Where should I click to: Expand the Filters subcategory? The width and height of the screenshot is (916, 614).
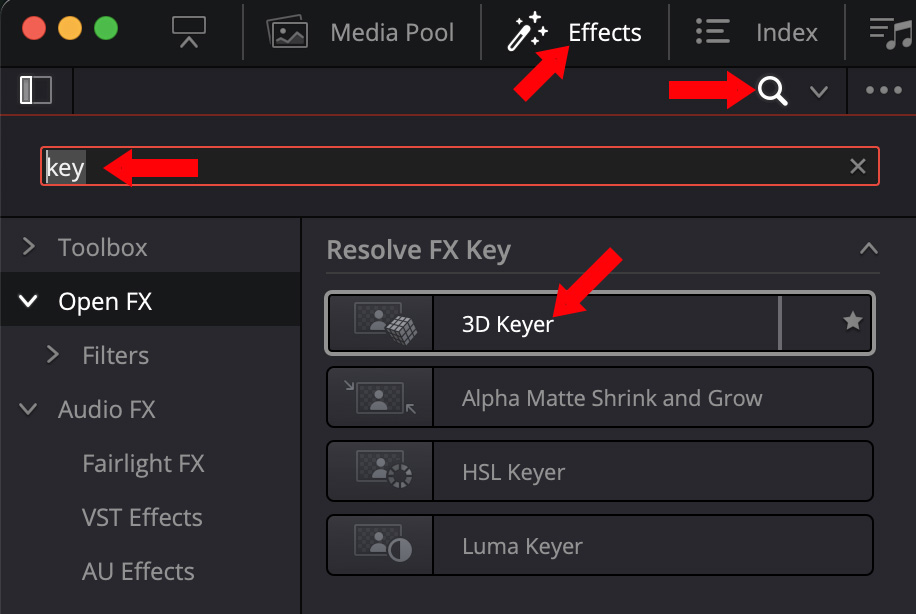click(x=53, y=355)
